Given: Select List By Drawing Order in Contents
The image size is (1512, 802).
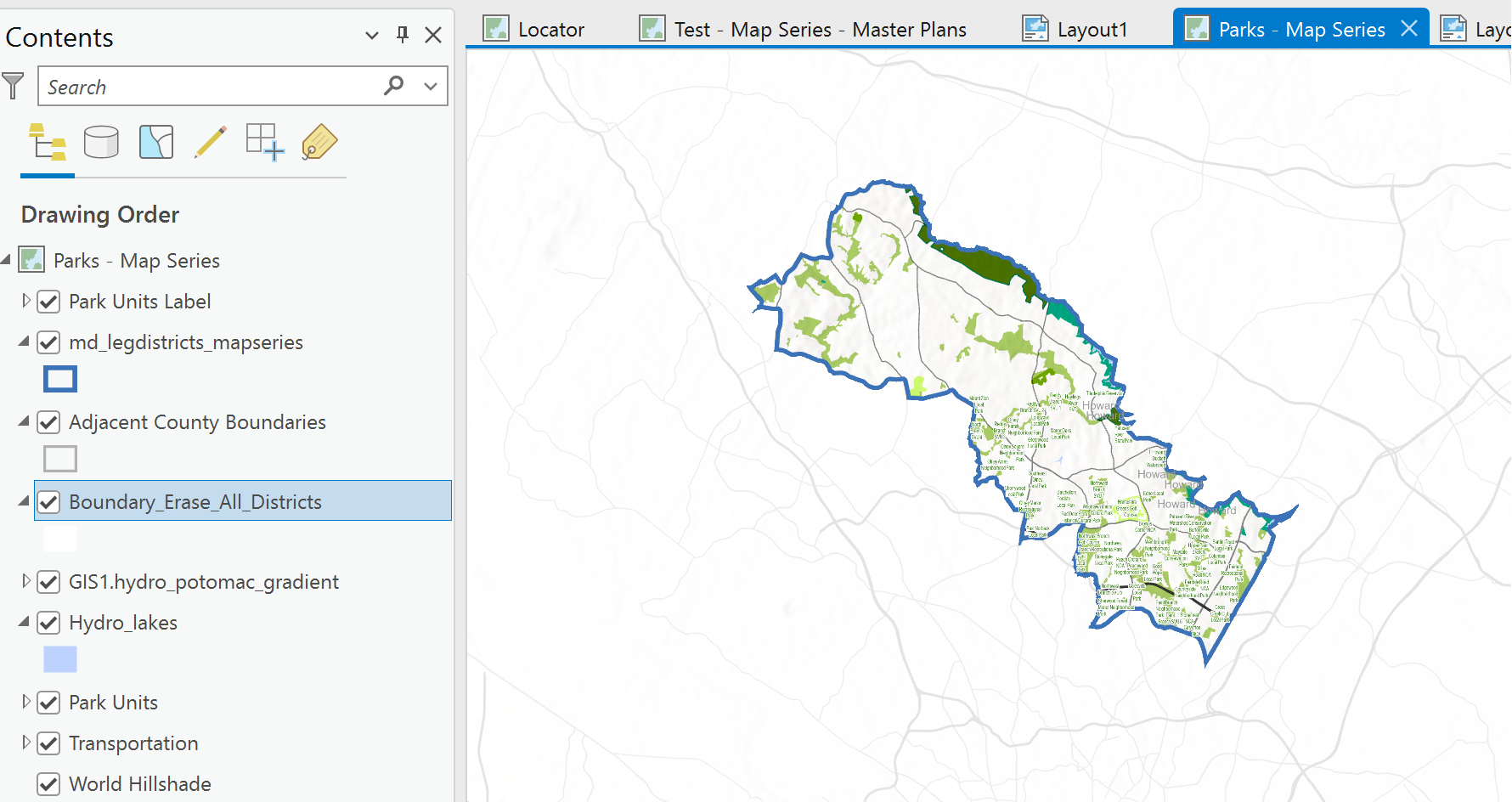Looking at the screenshot, I should point(48,142).
